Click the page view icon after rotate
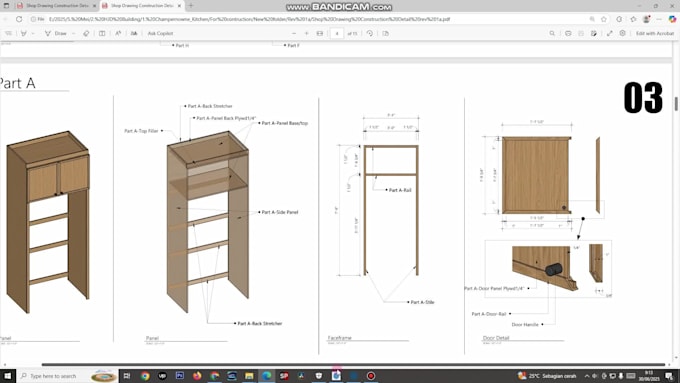Image resolution: width=680 pixels, height=383 pixels. (x=386, y=33)
